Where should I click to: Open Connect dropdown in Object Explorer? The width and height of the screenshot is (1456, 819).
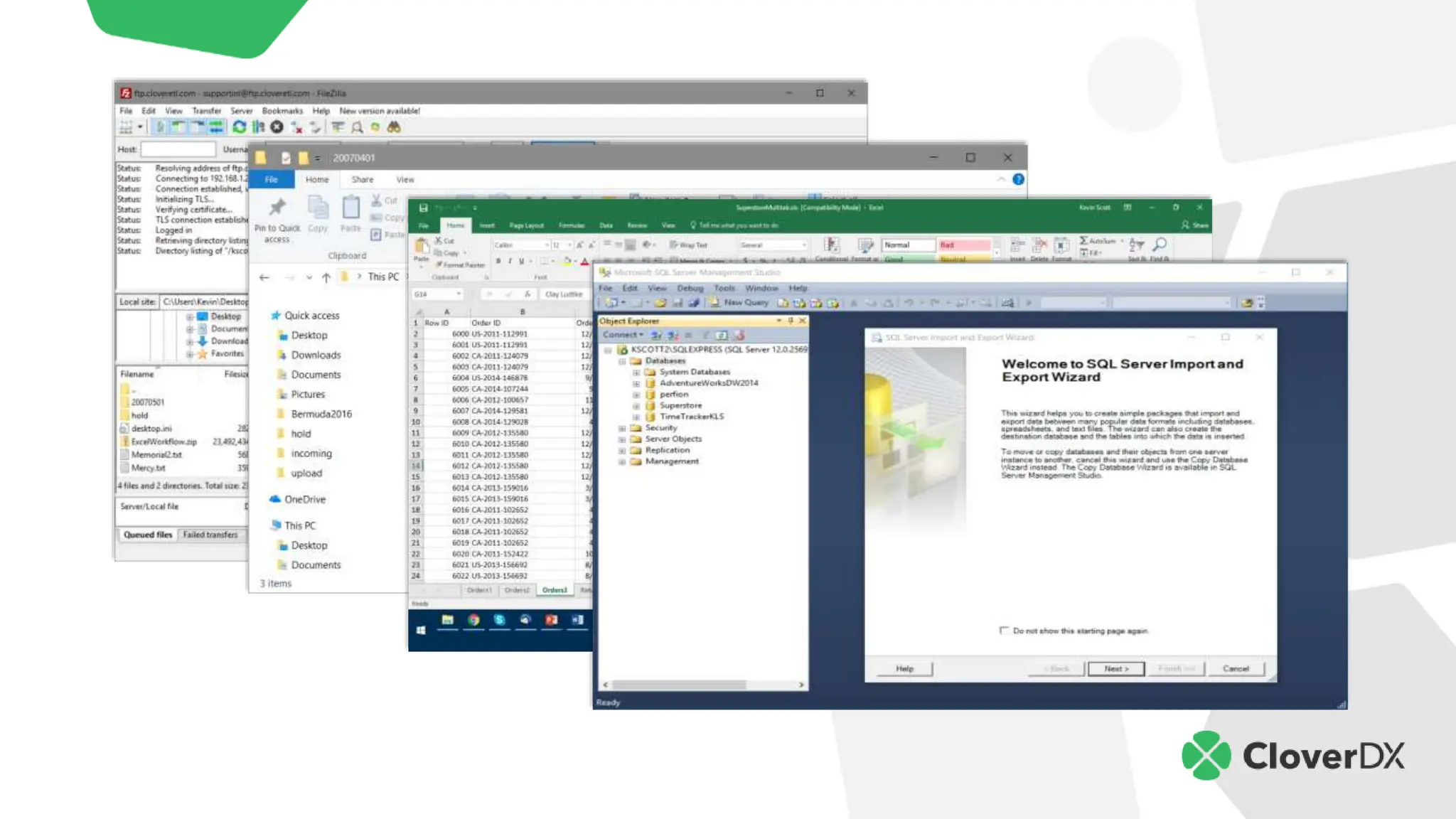click(x=623, y=335)
